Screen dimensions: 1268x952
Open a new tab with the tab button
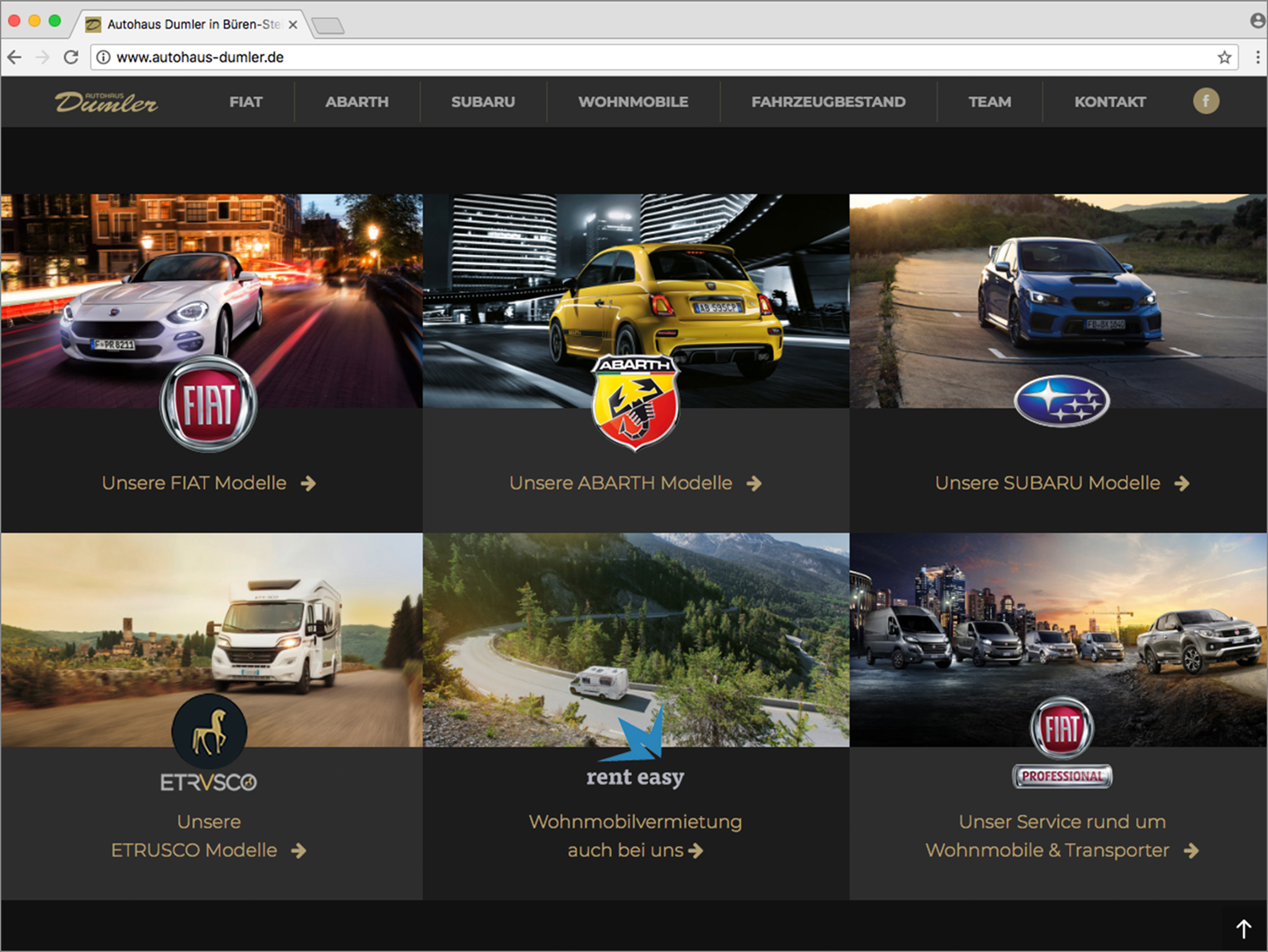coord(327,25)
